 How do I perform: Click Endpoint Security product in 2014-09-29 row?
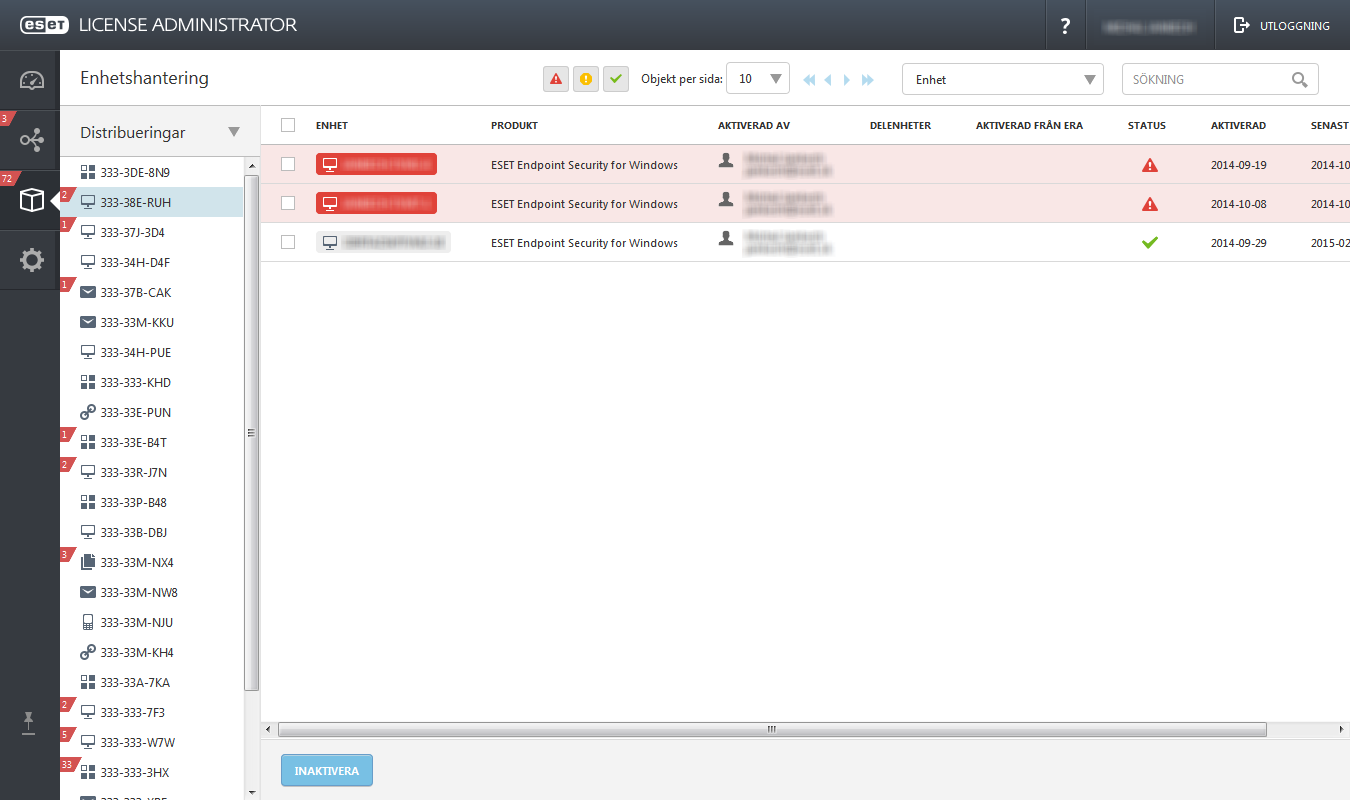[x=584, y=243]
